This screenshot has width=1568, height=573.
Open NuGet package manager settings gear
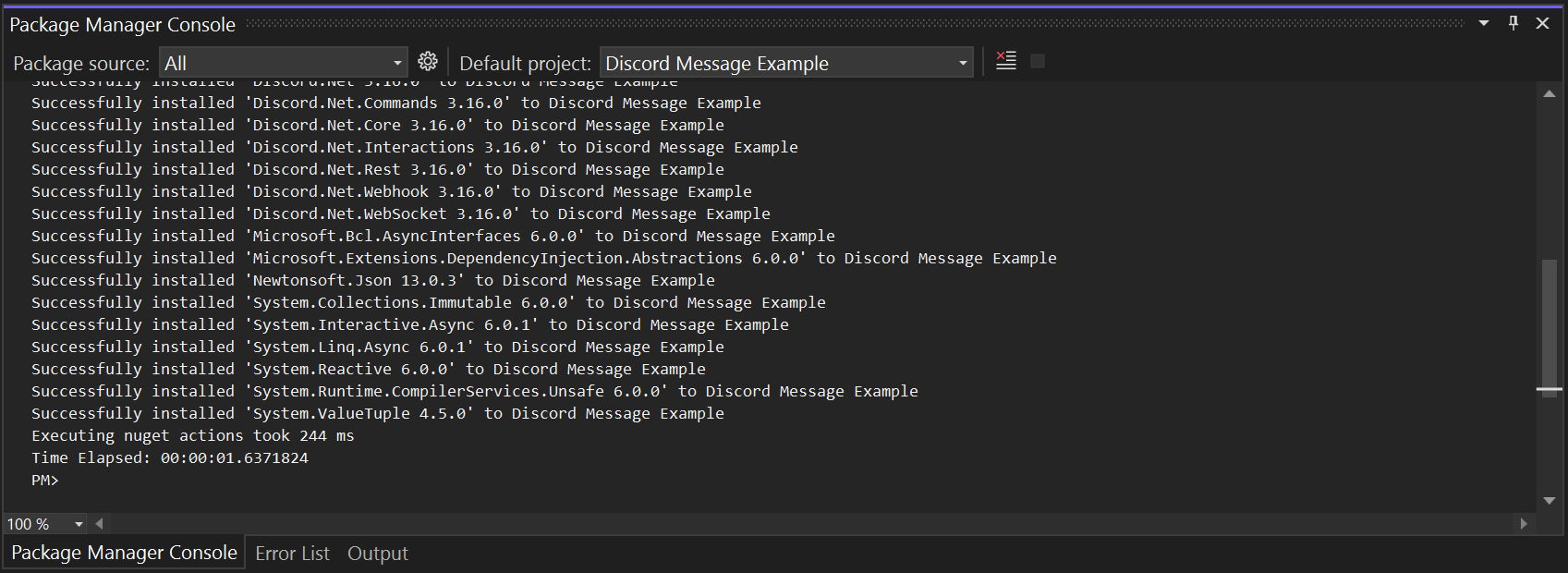(x=428, y=62)
